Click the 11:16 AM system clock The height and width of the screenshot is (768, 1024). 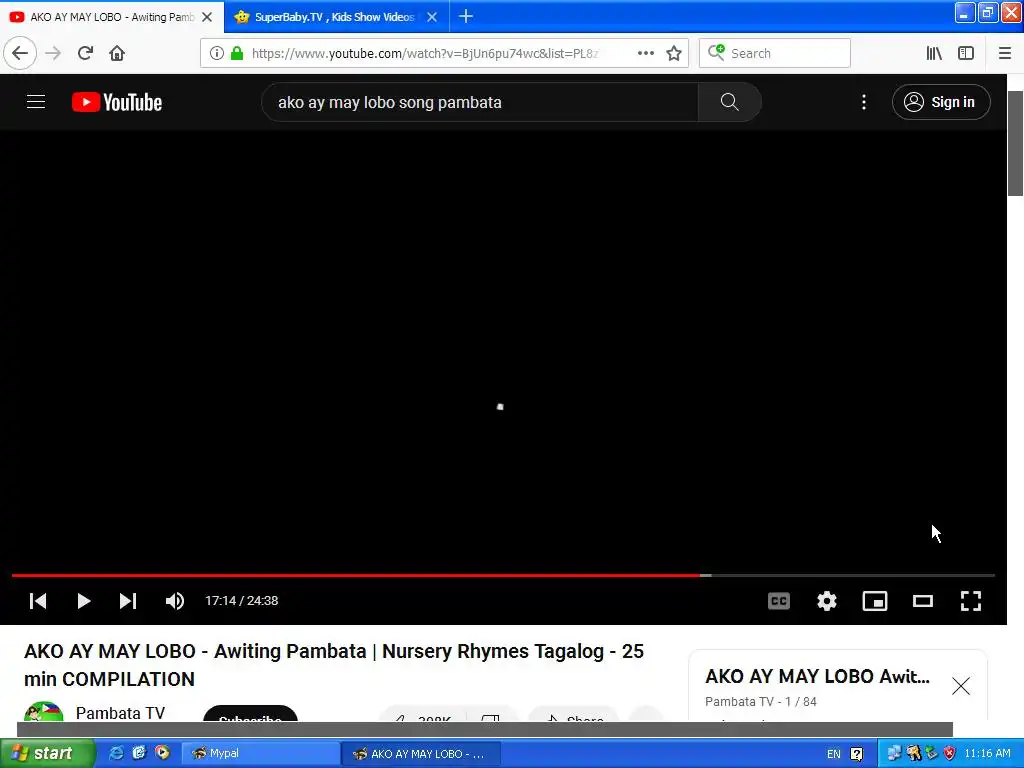[987, 753]
